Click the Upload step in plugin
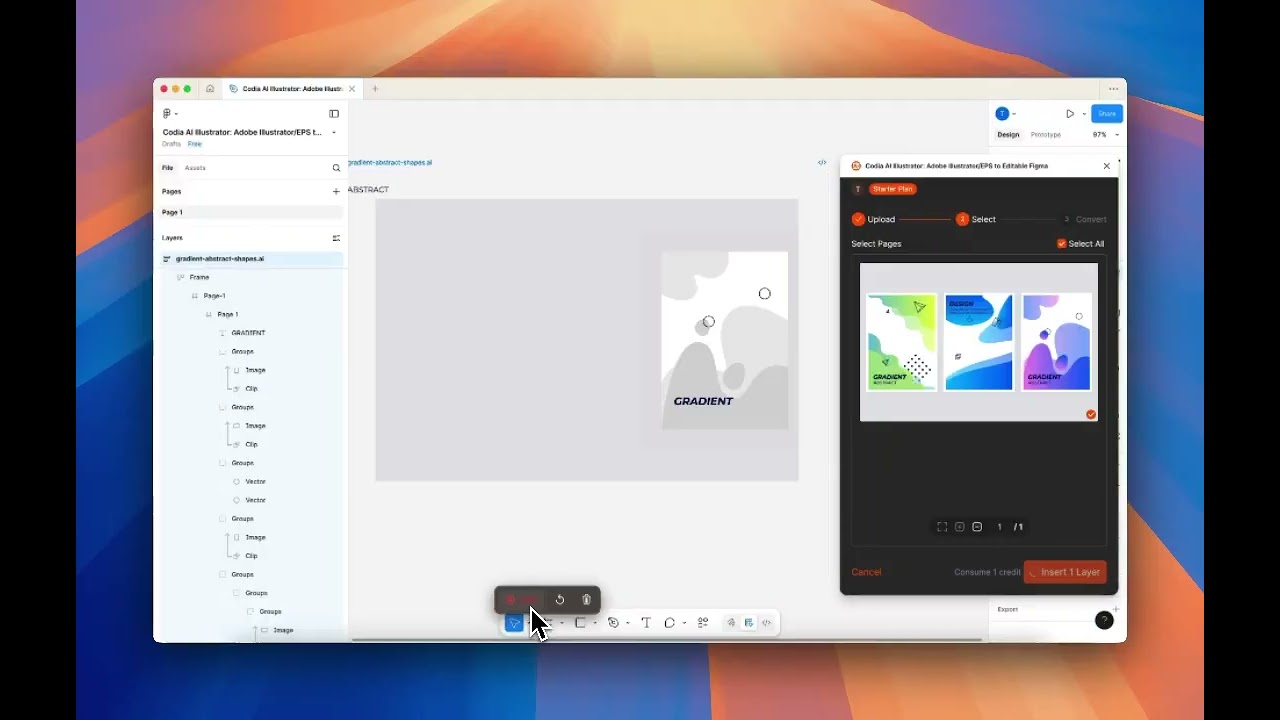This screenshot has height=720, width=1280. click(x=873, y=219)
